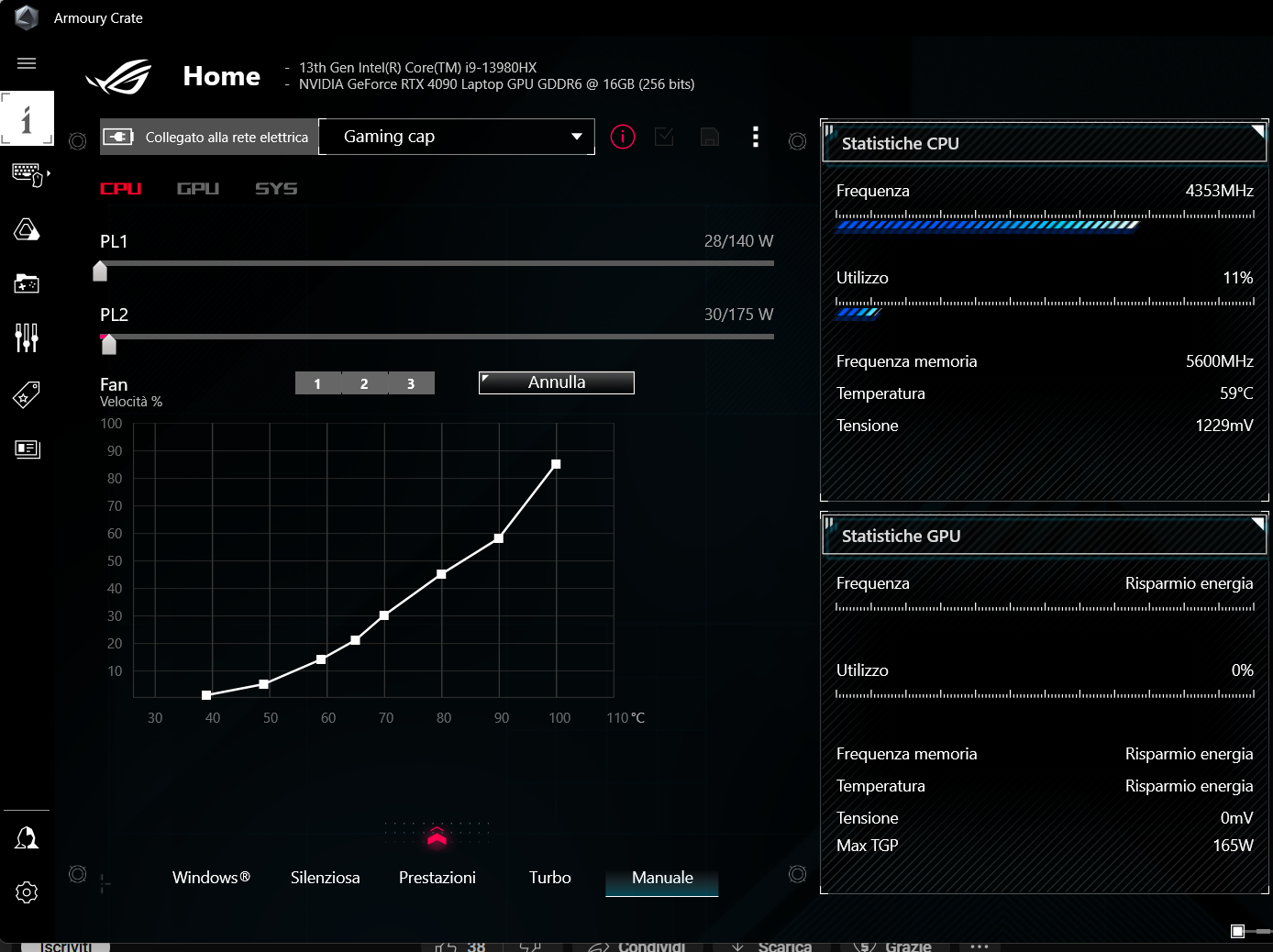1273x952 pixels.
Task: Open Aura Sync lighting icon
Action: coord(27,229)
